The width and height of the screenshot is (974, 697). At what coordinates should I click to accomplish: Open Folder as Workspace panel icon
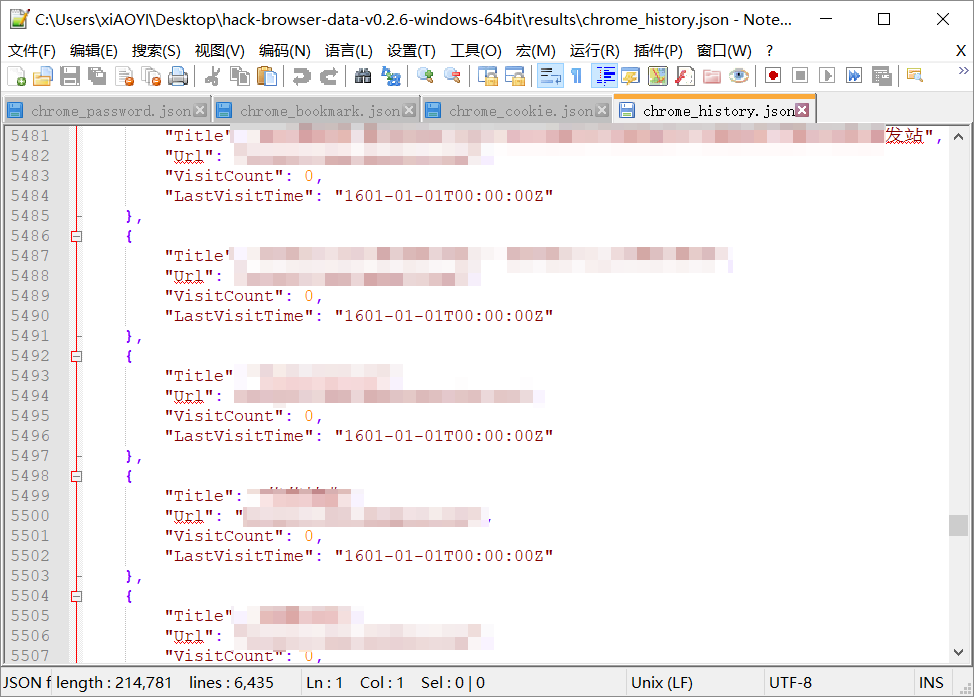[x=712, y=76]
